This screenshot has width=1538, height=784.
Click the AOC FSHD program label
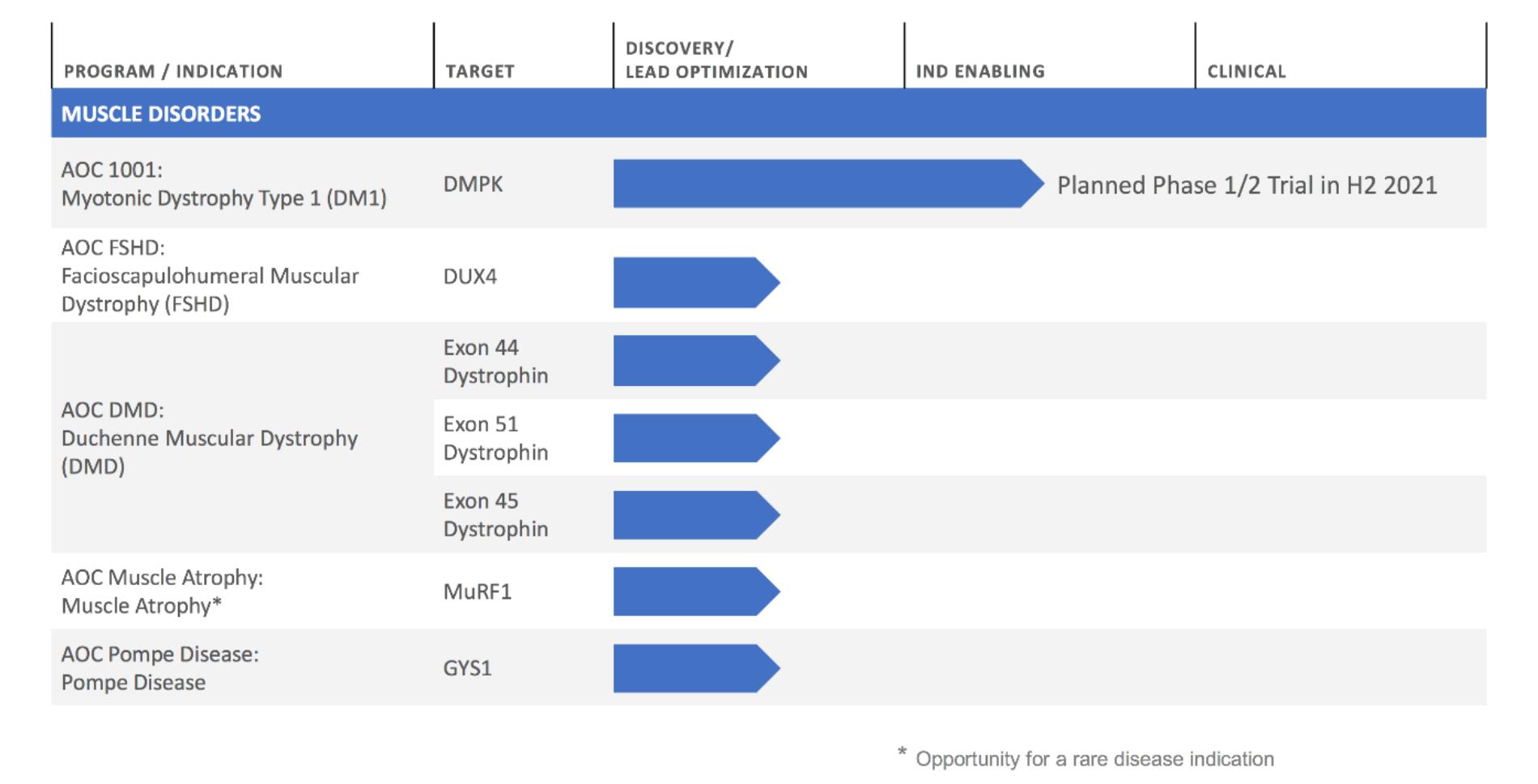(210, 276)
